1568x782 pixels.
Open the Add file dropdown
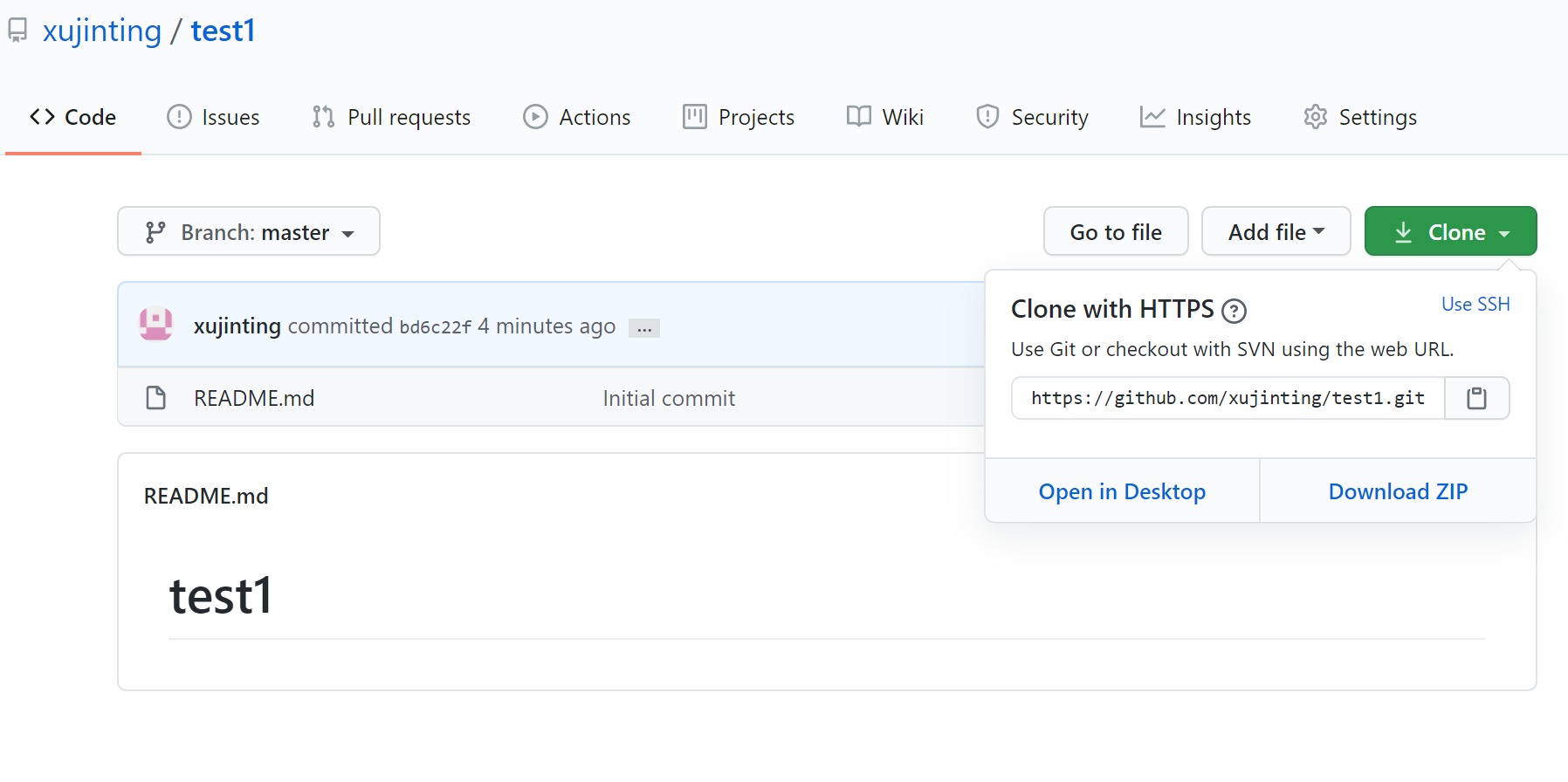click(1276, 231)
